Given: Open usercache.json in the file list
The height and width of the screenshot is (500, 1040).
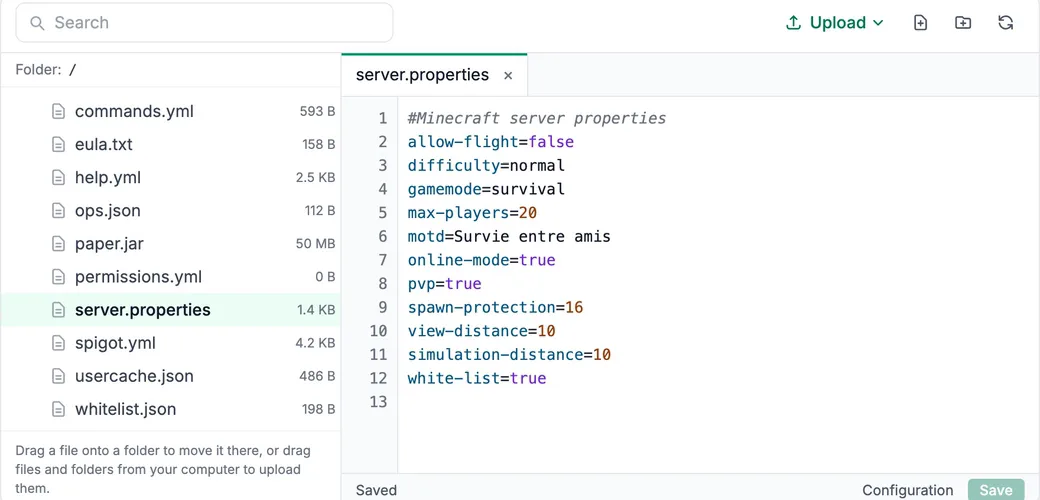Looking at the screenshot, I should tap(170, 376).
